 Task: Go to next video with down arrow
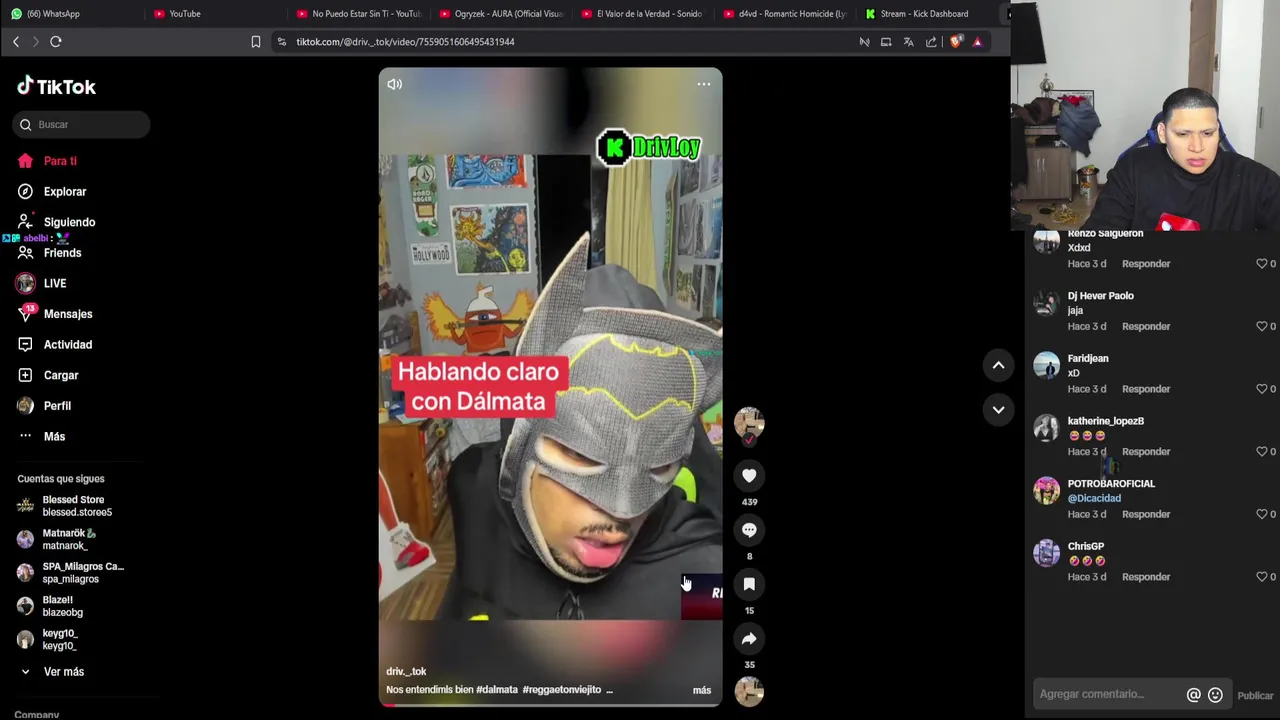[998, 409]
